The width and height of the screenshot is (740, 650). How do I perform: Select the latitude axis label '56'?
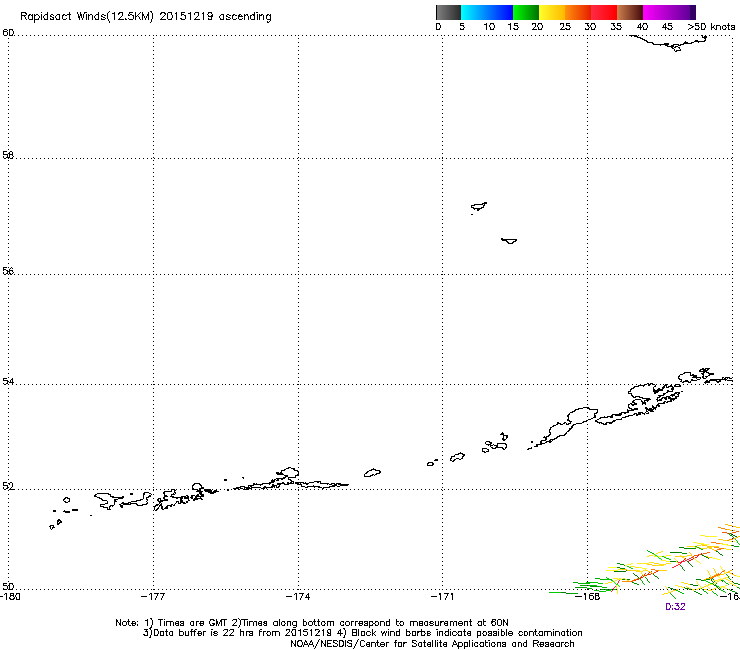click(8, 271)
